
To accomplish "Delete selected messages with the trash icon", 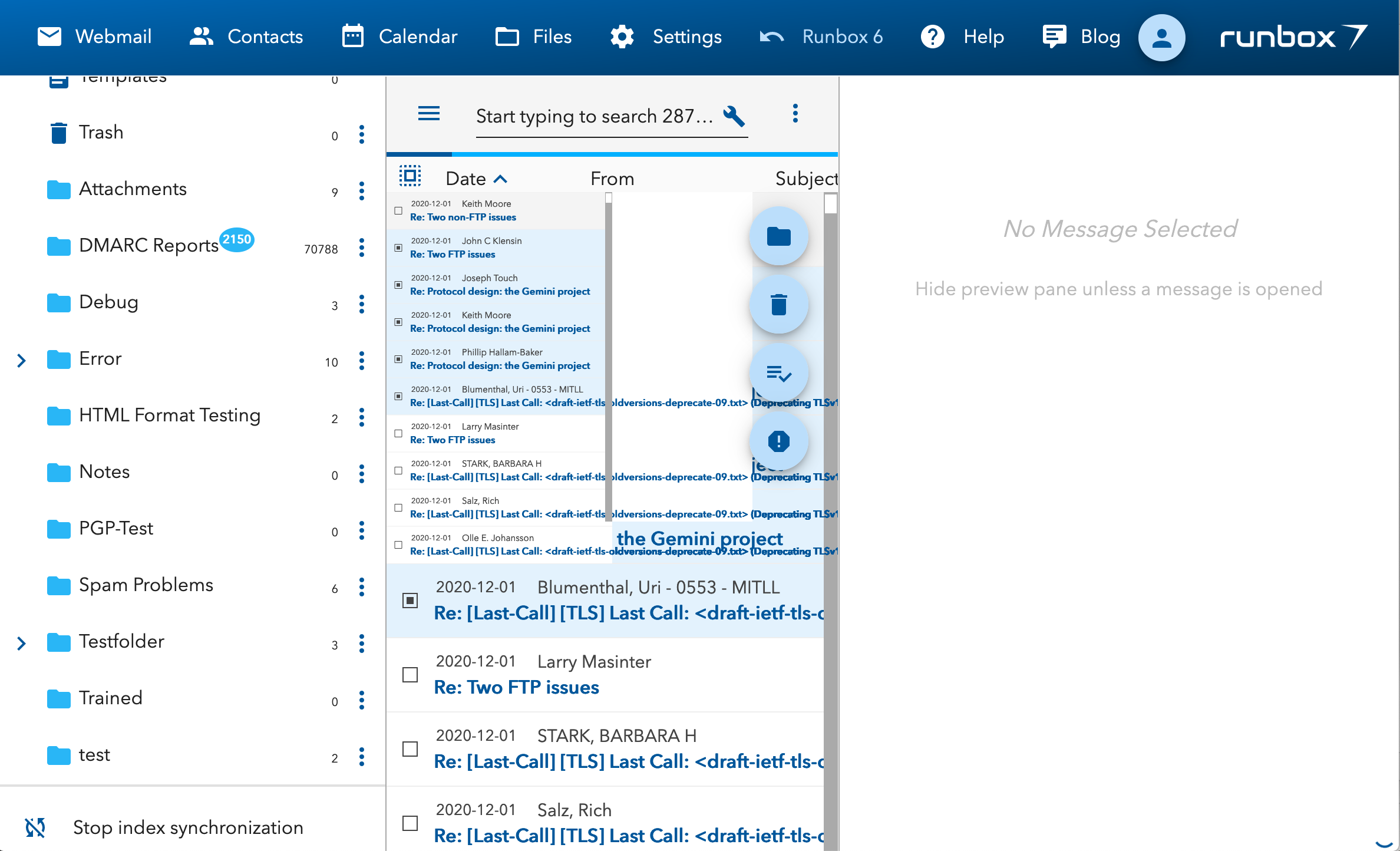I will coord(779,304).
